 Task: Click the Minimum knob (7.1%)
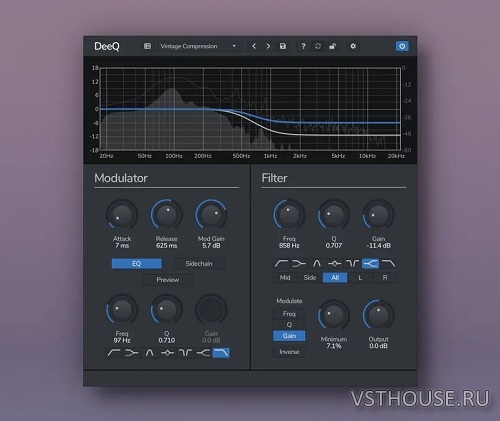click(x=334, y=315)
